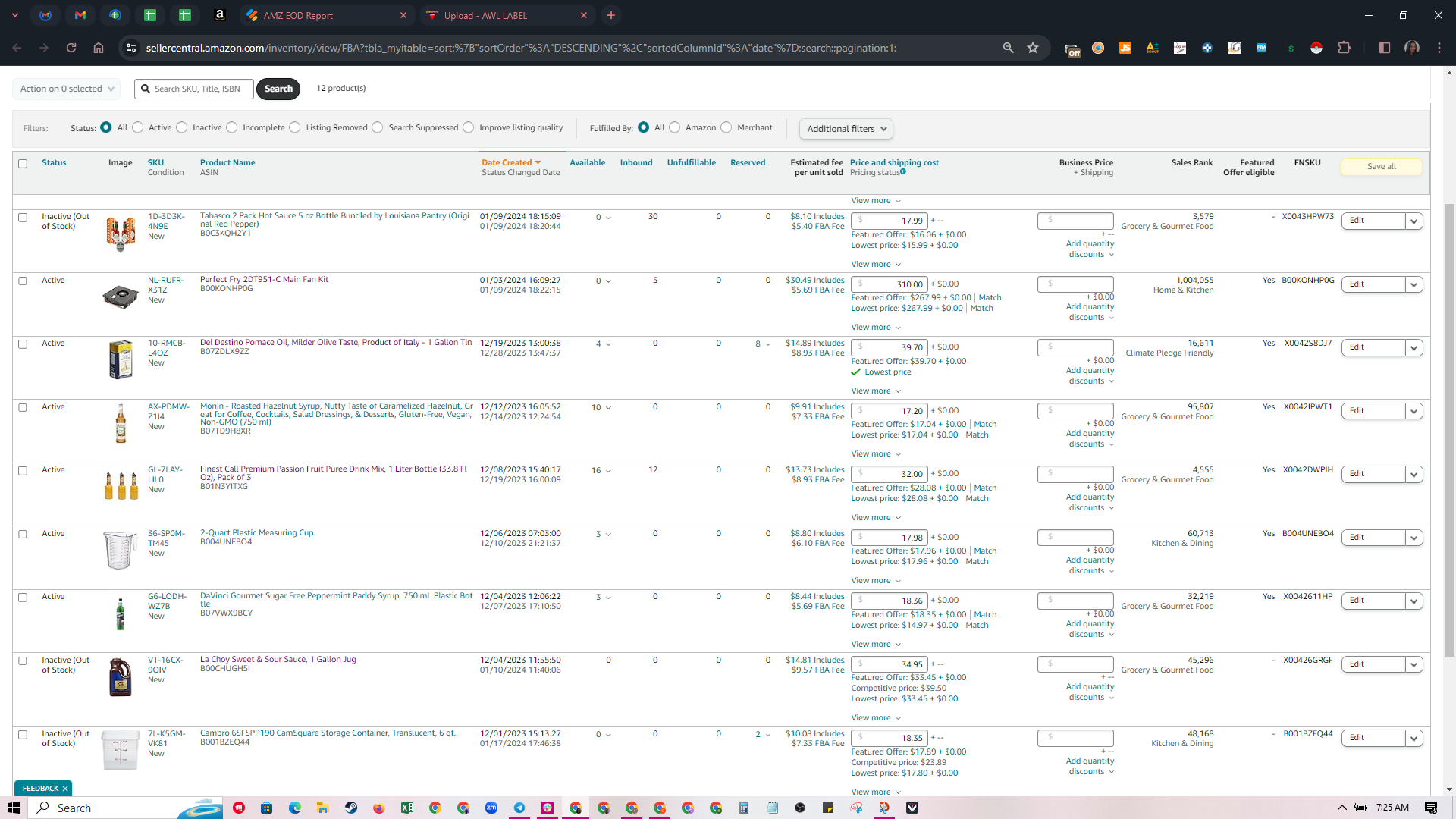Expand Add quantity discounts for Perfect Fry row
1456x819 pixels.
[x=1090, y=312]
